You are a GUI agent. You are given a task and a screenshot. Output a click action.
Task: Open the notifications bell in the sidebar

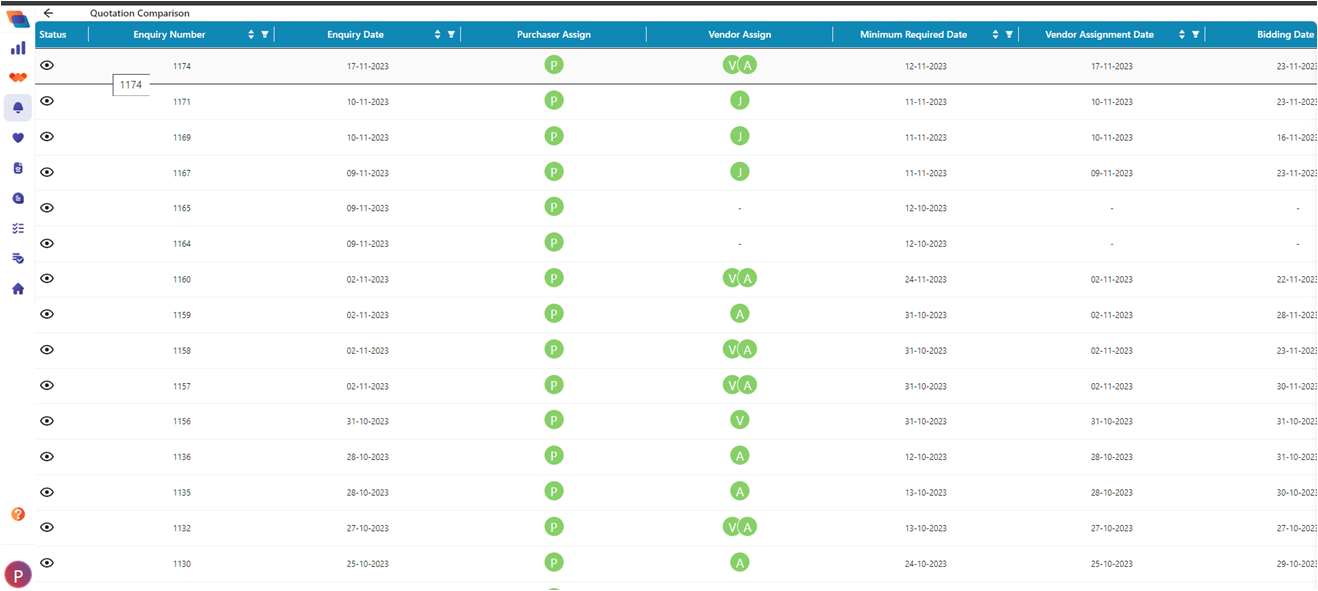(18, 108)
